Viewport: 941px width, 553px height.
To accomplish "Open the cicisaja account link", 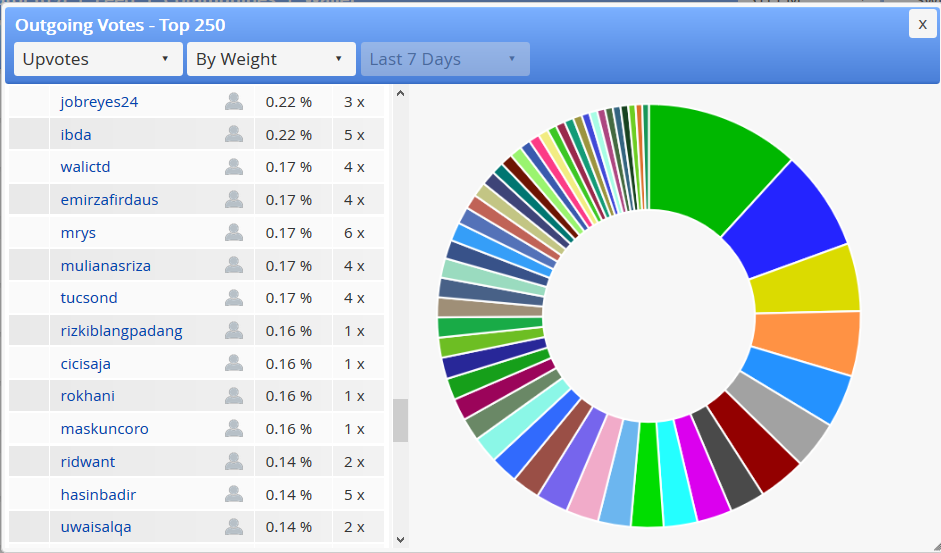I will [85, 364].
